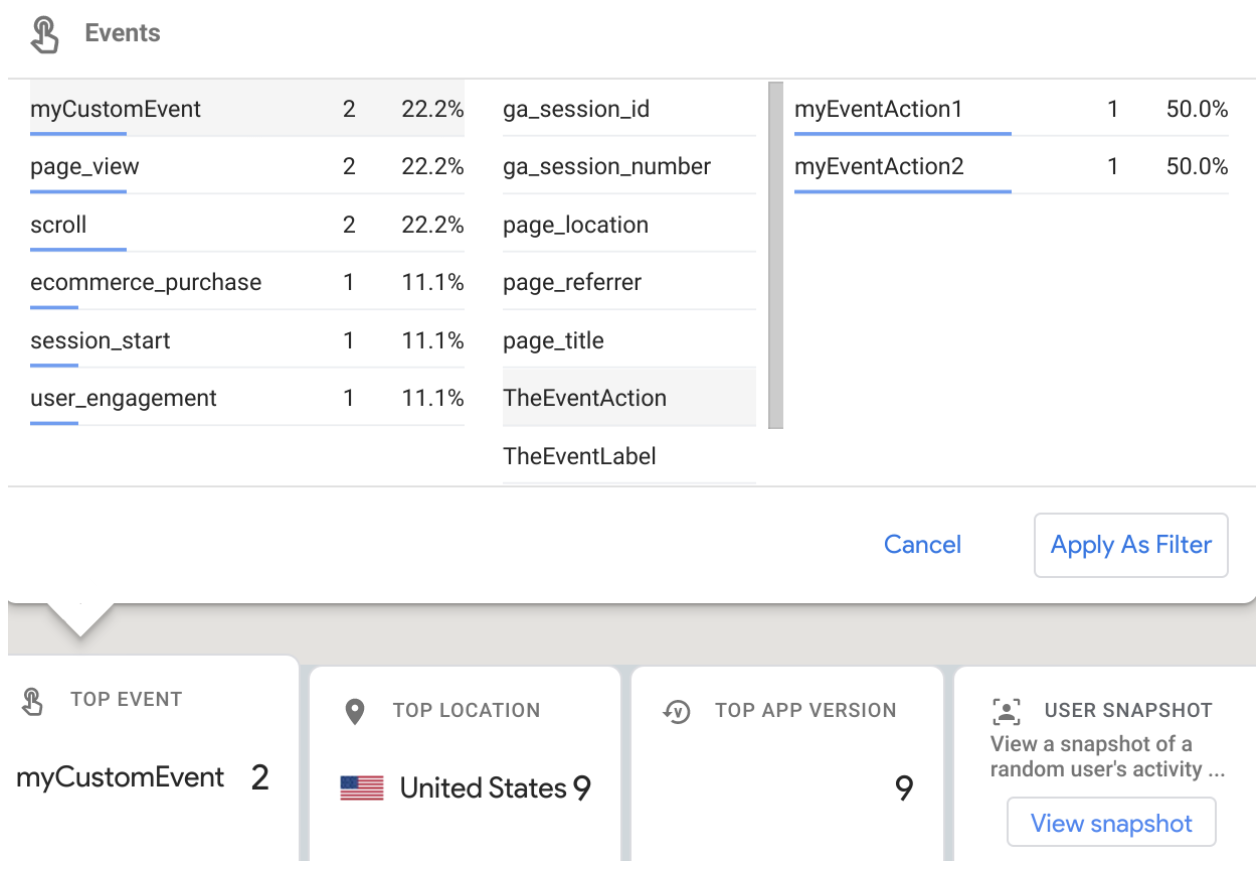Click the Events touch icon in header

(x=44, y=34)
